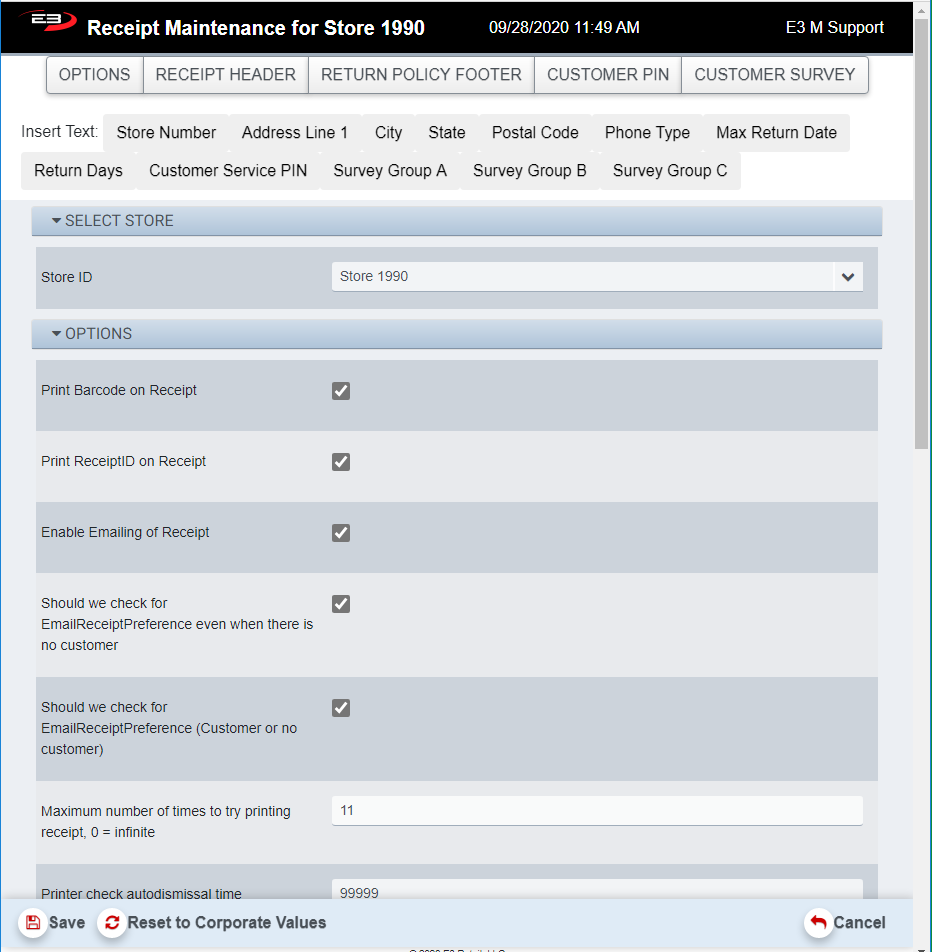Click the Reset to Corporate Values refresh icon
The image size is (932, 952).
pyautogui.click(x=112, y=922)
